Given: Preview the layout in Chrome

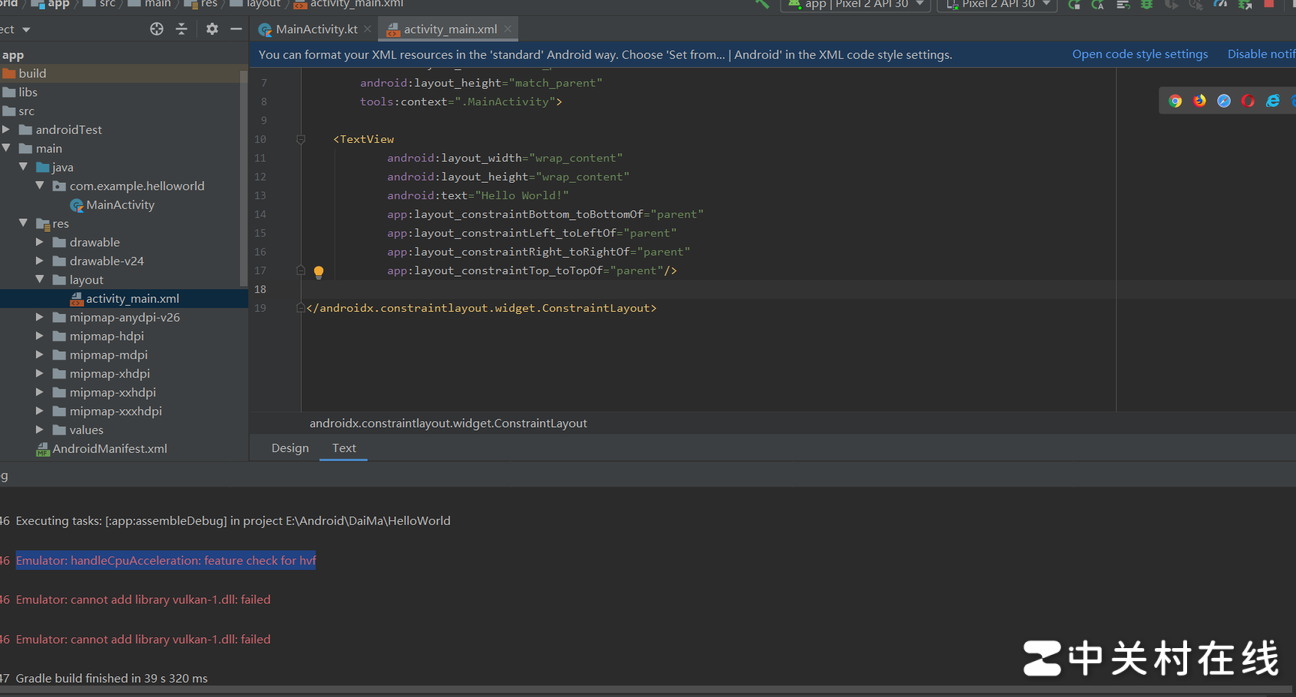Looking at the screenshot, I should [x=1175, y=100].
